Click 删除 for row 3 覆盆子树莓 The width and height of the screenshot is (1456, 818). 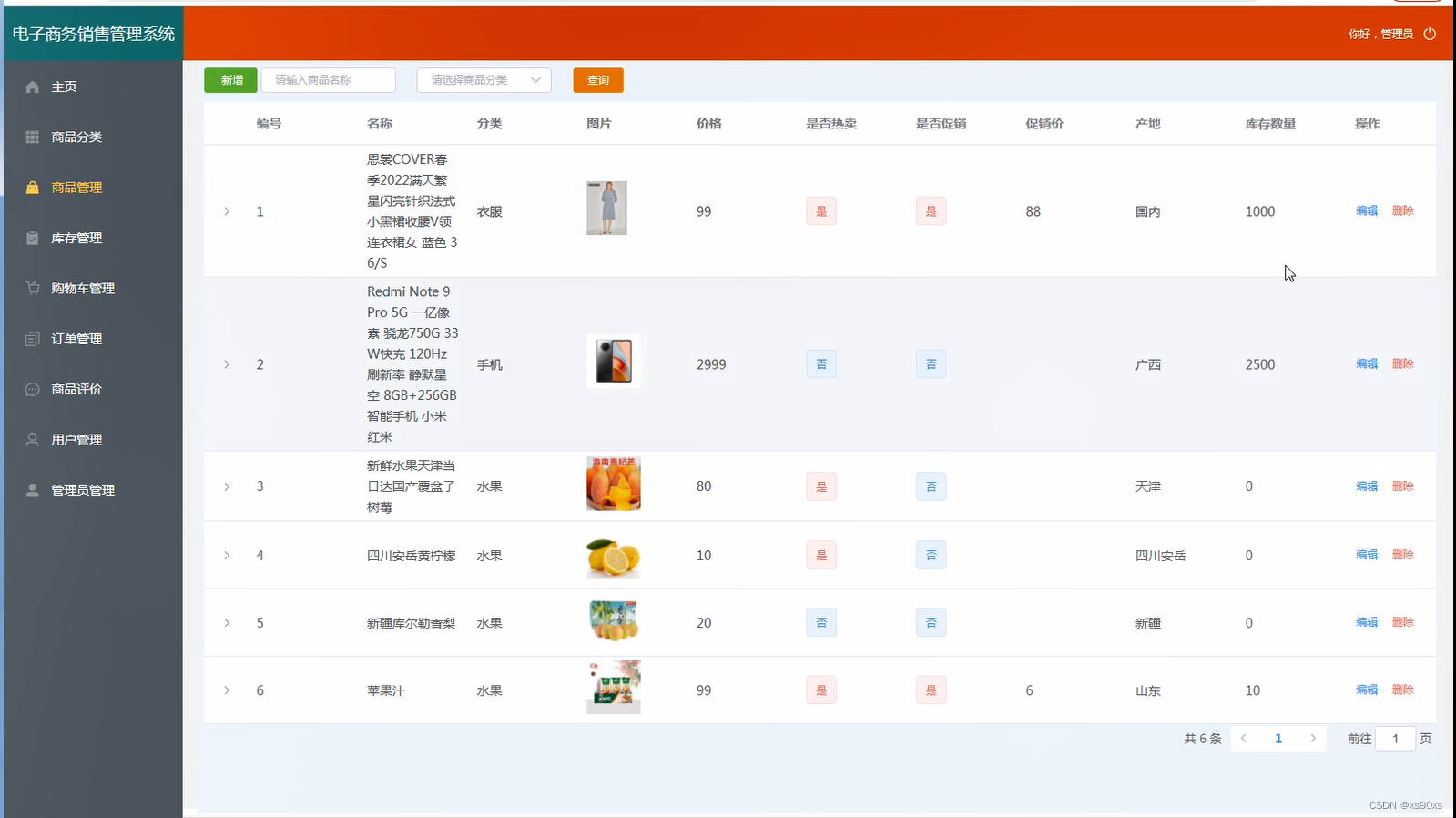[1403, 486]
